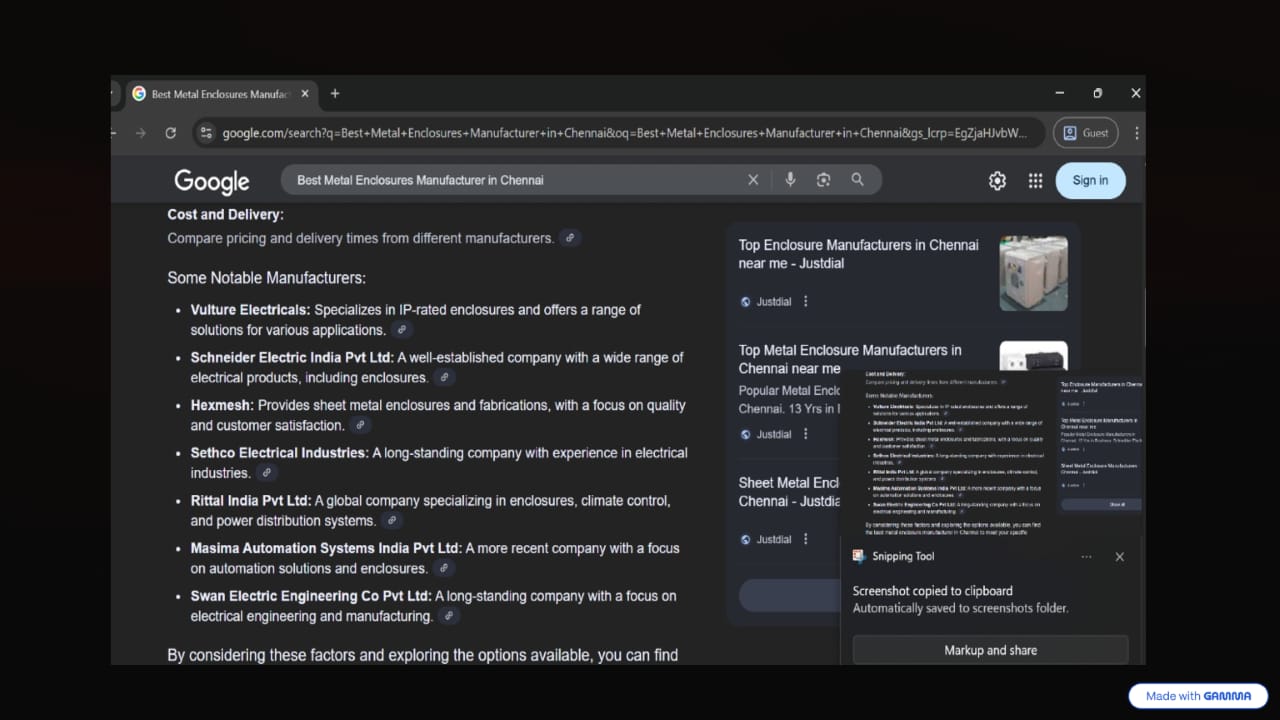This screenshot has width=1280, height=720.
Task: Reload the page with the refresh icon
Action: pyautogui.click(x=171, y=133)
